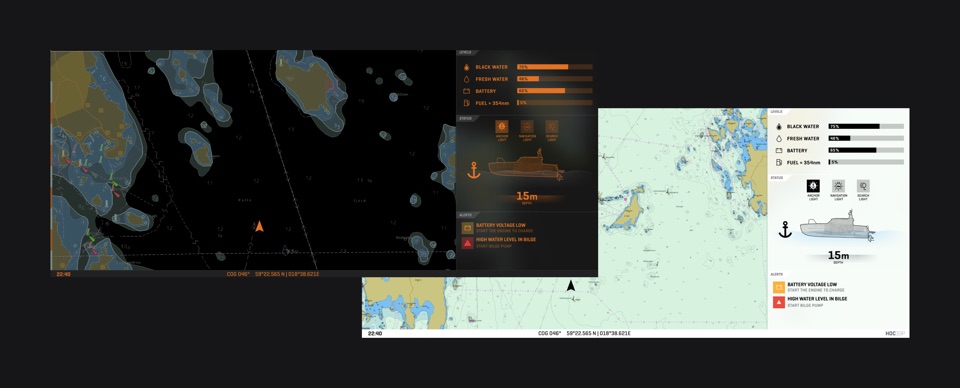Select the Levels tab header in light panel
The width and height of the screenshot is (960, 388).
coord(778,112)
